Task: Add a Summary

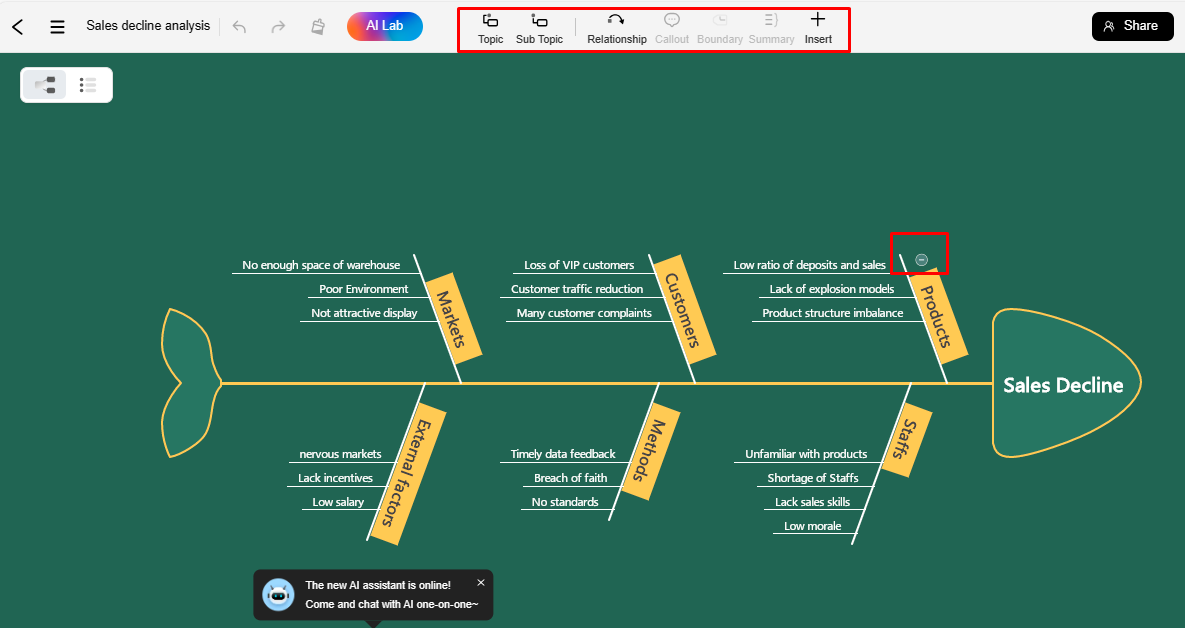Action: (771, 29)
